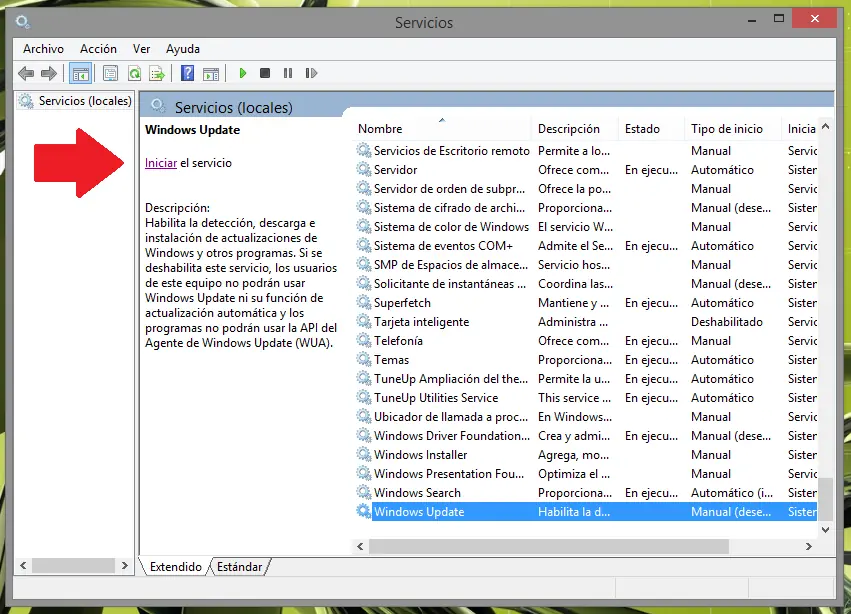Minimize the Servicios window

coord(752,20)
